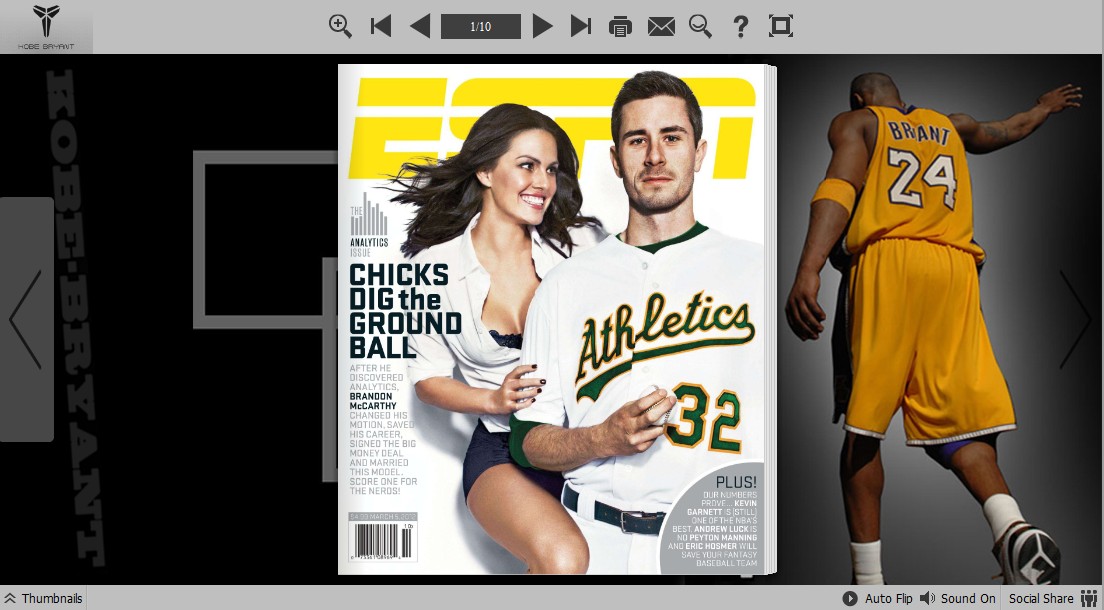Flip forward using the right side arrow
The width and height of the screenshot is (1104, 610).
pos(1075,319)
